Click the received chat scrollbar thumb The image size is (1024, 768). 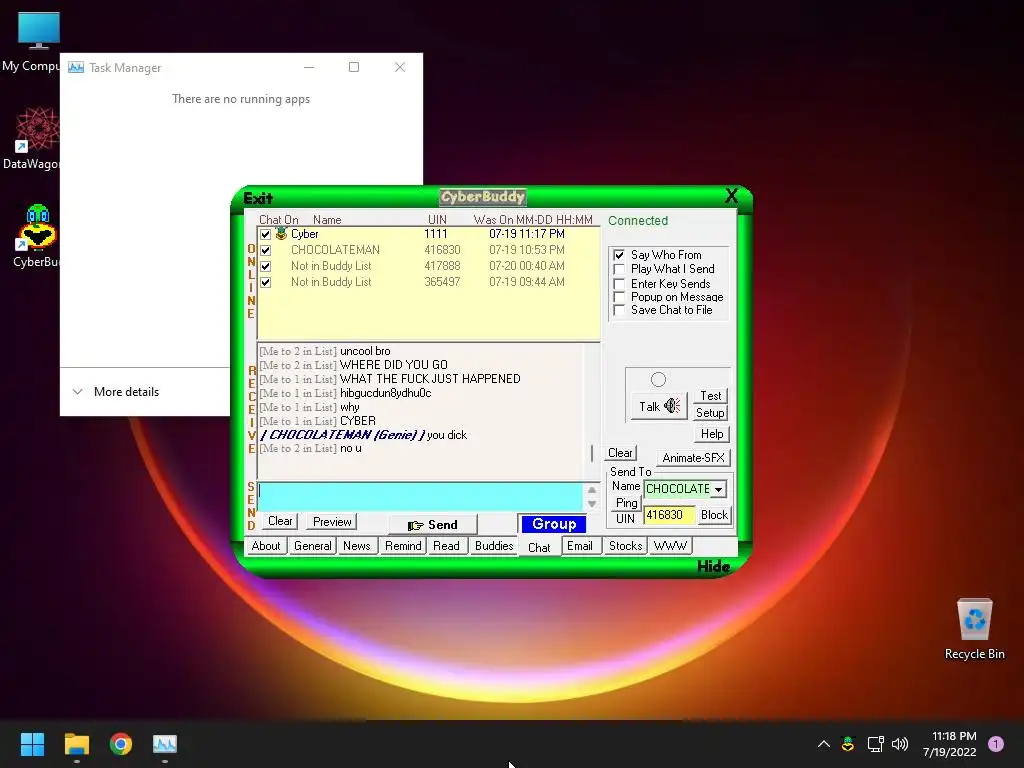point(592,453)
